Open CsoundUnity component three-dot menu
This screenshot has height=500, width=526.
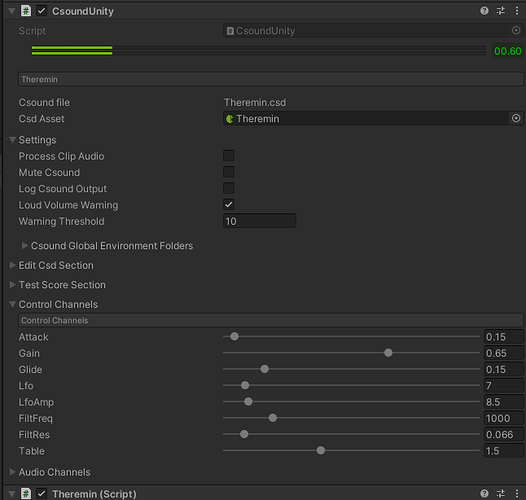pyautogui.click(x=517, y=11)
